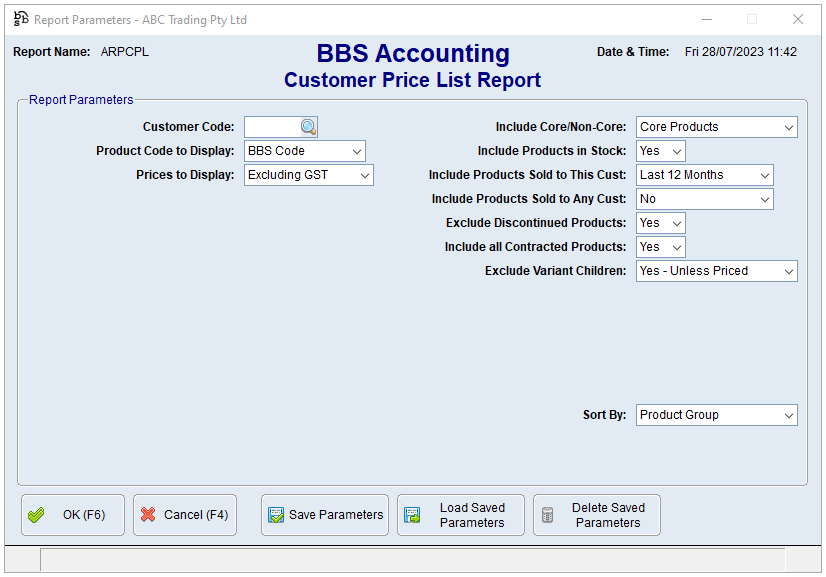
Task: Open the Sort By dropdown
Action: click(x=788, y=415)
